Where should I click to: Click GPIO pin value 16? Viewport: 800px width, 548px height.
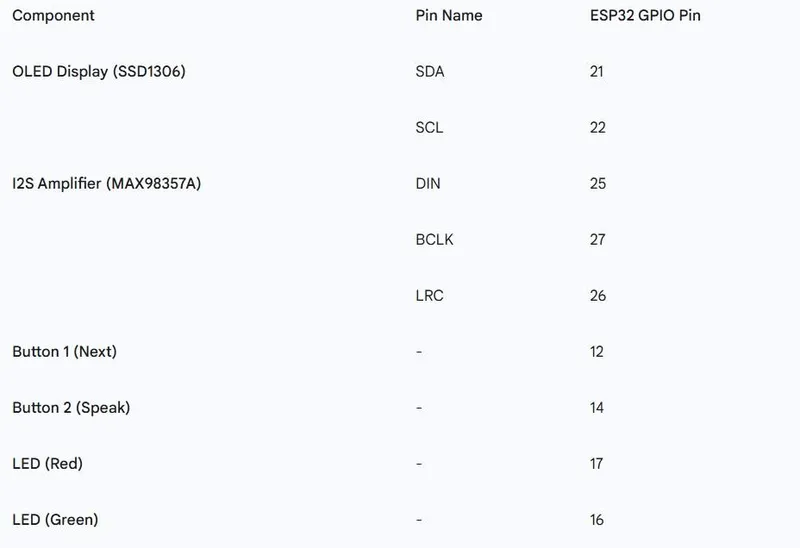coord(598,520)
